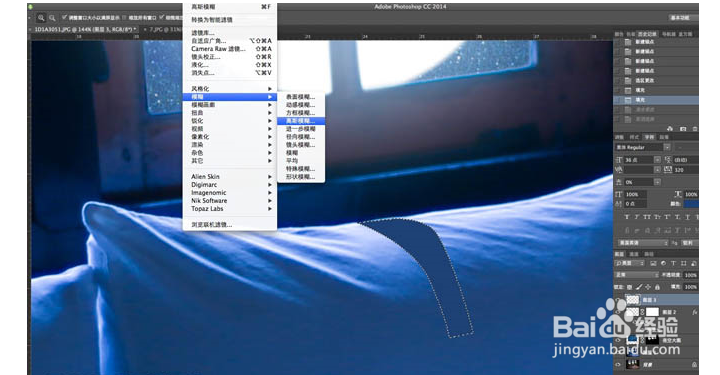The image size is (720, 375).
Task: Click faux italic T icon in Character panel
Action: click(x=637, y=217)
